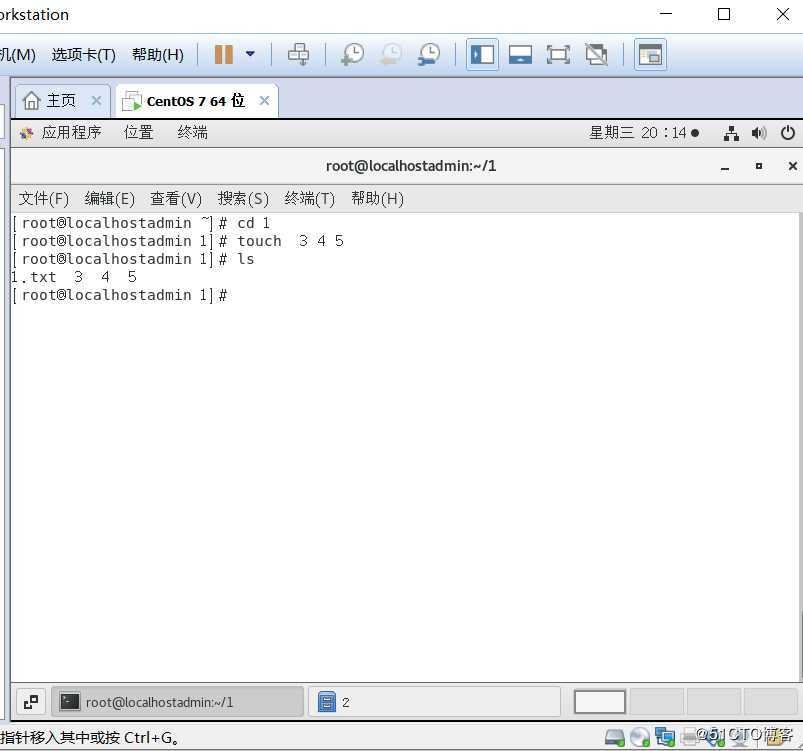This screenshot has height=751, width=803.
Task: Open the terminal 搜索(S) menu
Action: 243,198
